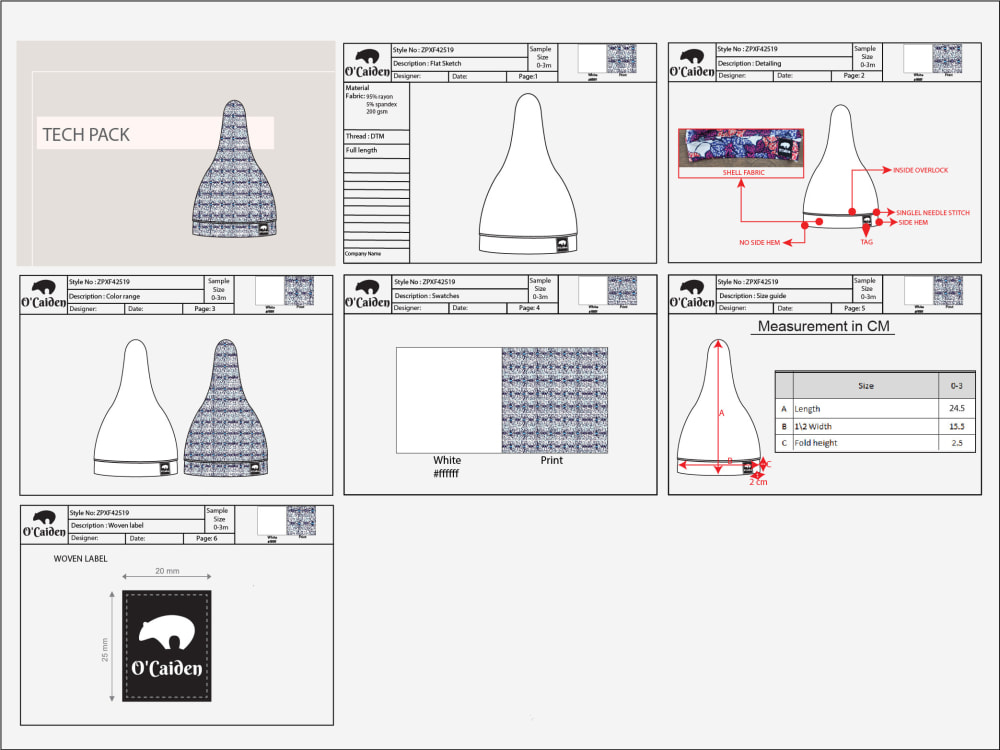Select 'Description : Detailing' header text
Image resolution: width=1000 pixels, height=750 pixels.
point(749,64)
